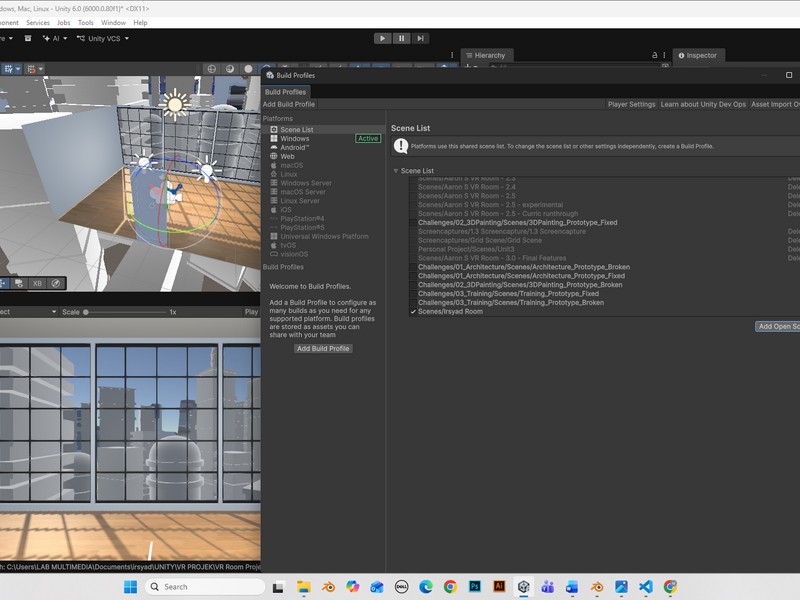
Task: Click the shaded sphere draw mode icon
Action: point(230,69)
